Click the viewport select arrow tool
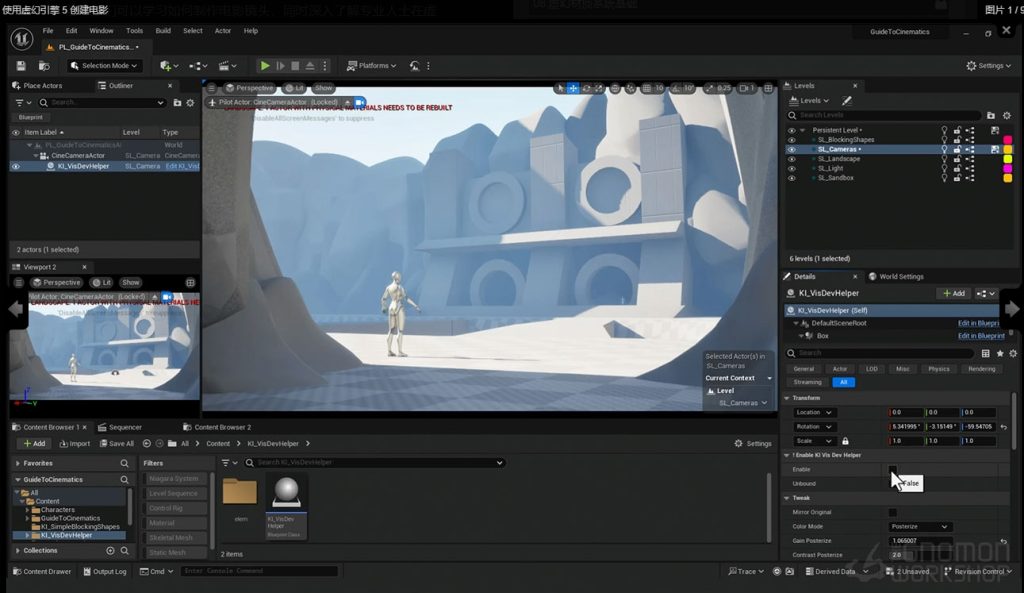 tap(560, 88)
